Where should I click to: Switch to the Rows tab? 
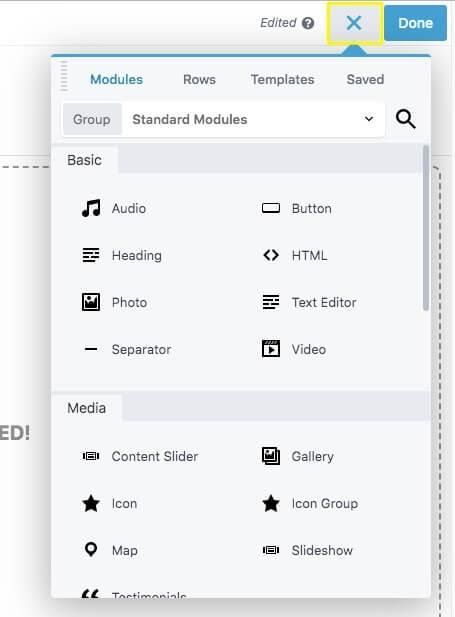tap(199, 79)
